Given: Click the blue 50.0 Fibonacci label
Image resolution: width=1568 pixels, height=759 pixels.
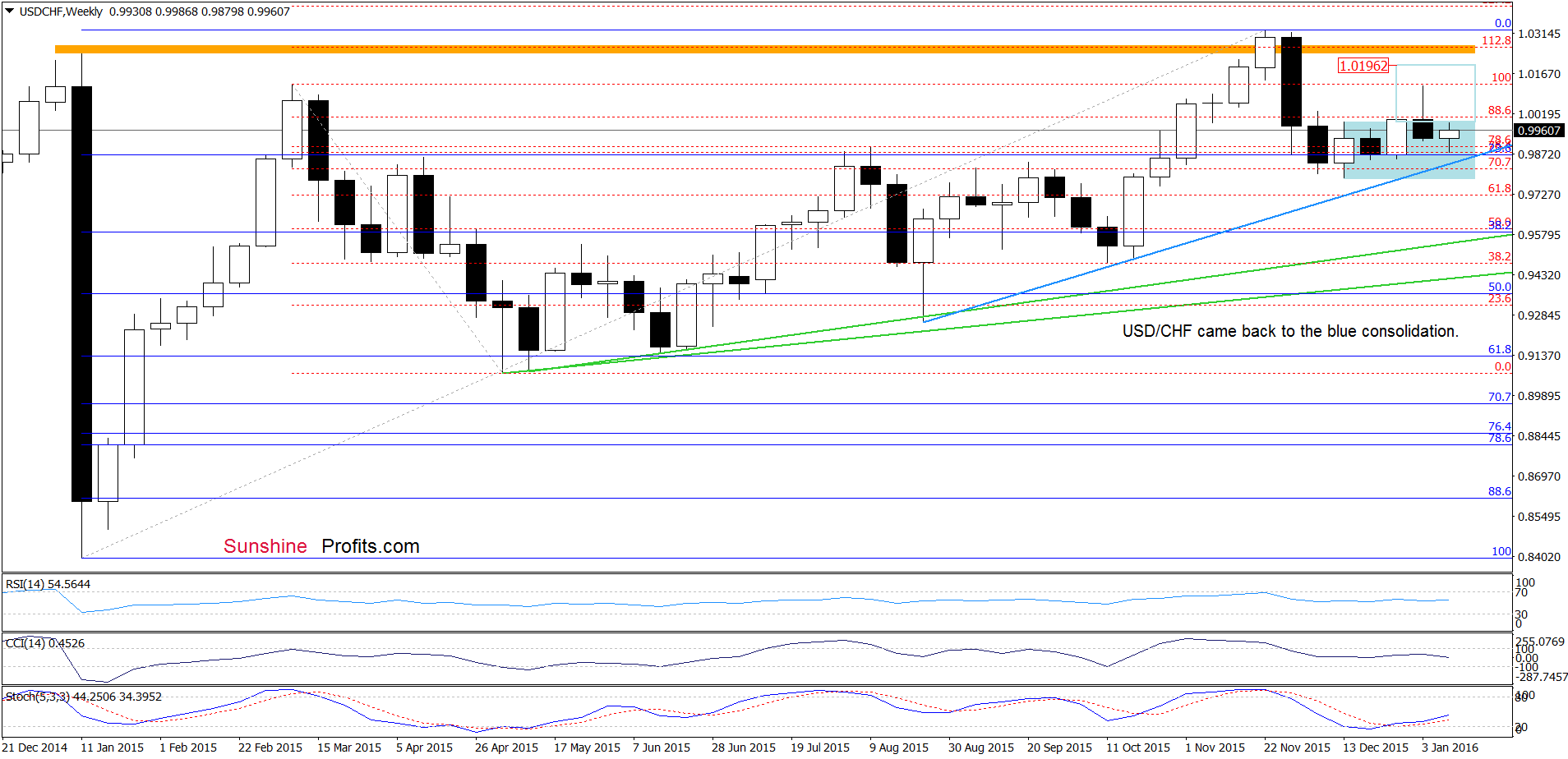Looking at the screenshot, I should (x=1500, y=287).
